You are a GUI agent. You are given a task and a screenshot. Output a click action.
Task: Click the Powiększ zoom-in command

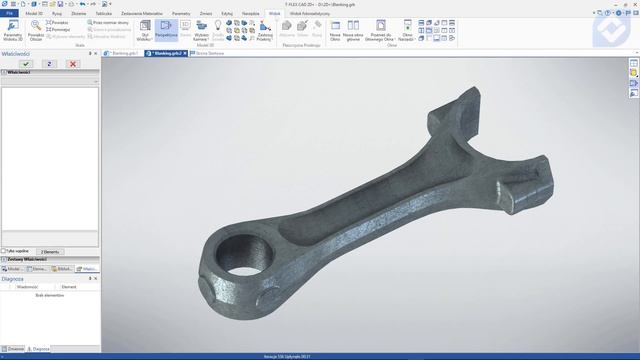[x=58, y=23]
